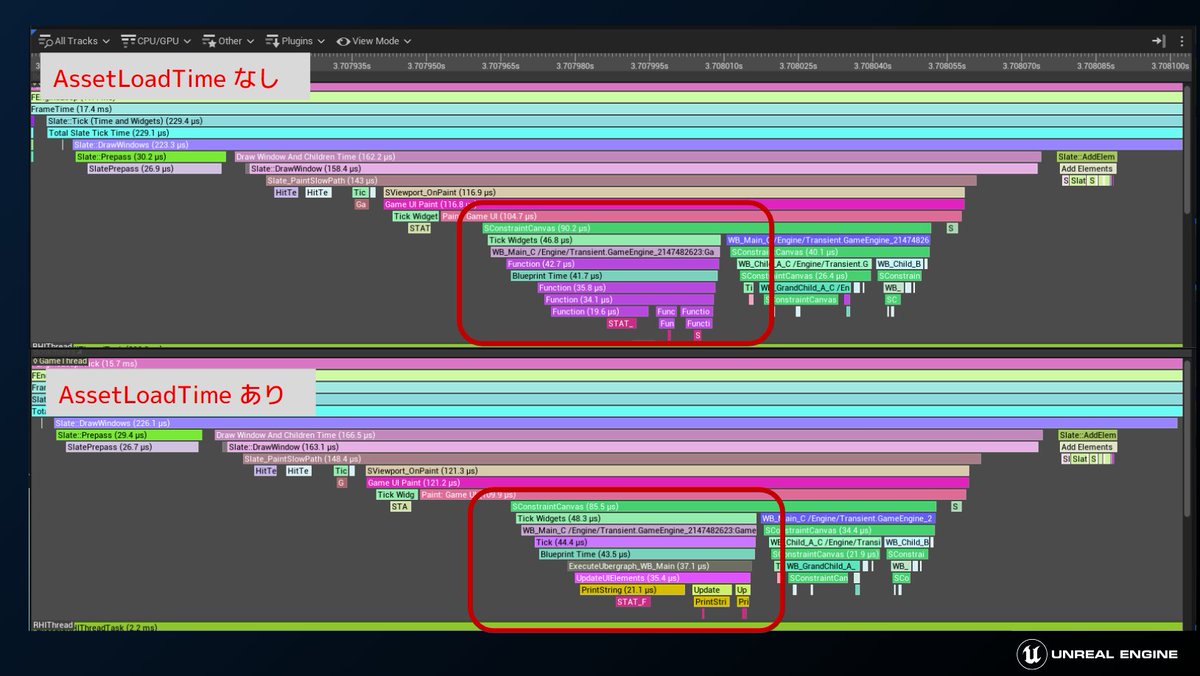The image size is (1200, 676).
Task: Select Slate::Prepass (29.4 µs) event
Action: 130,435
